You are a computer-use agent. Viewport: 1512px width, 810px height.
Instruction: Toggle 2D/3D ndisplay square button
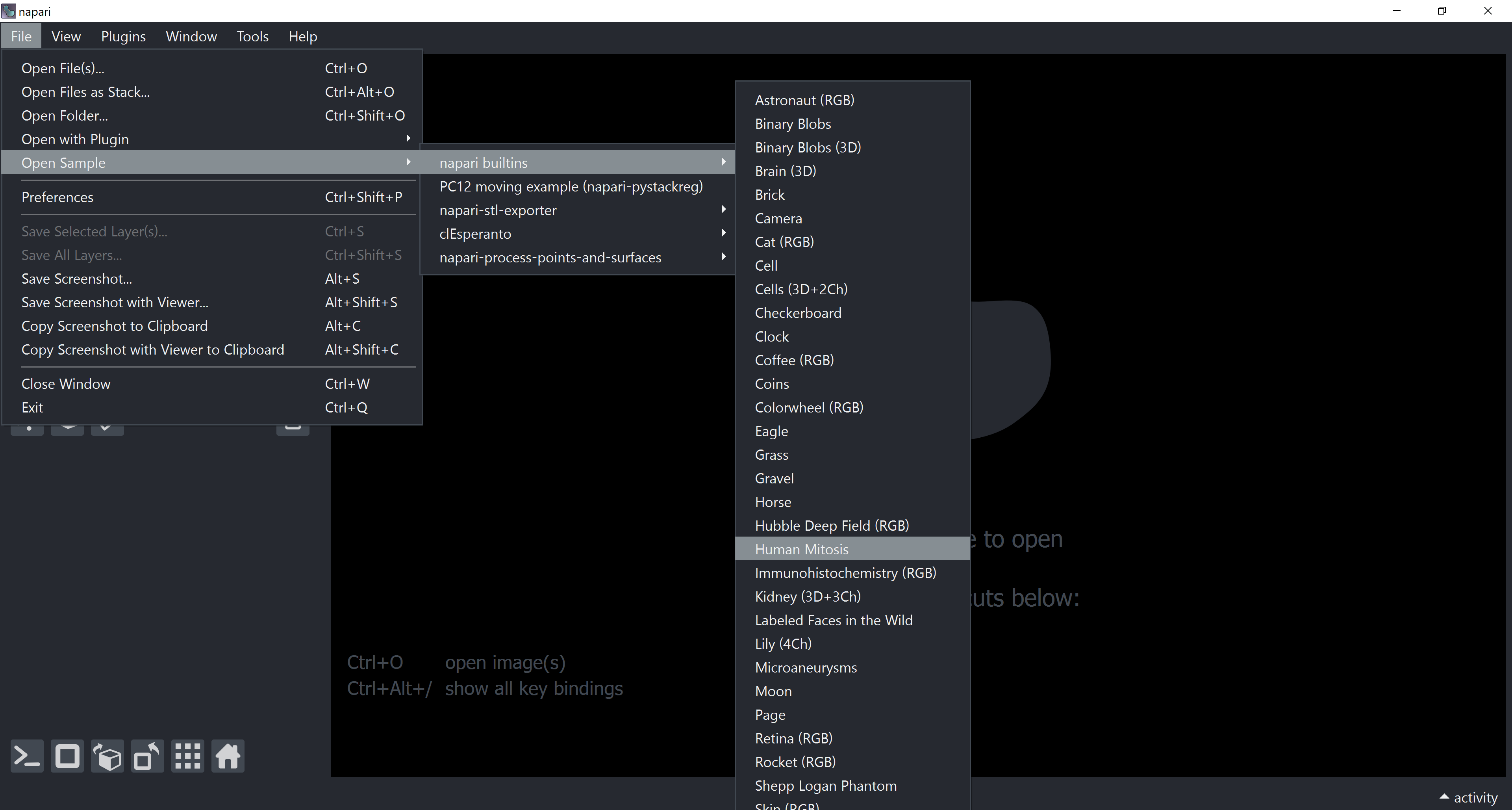(67, 756)
